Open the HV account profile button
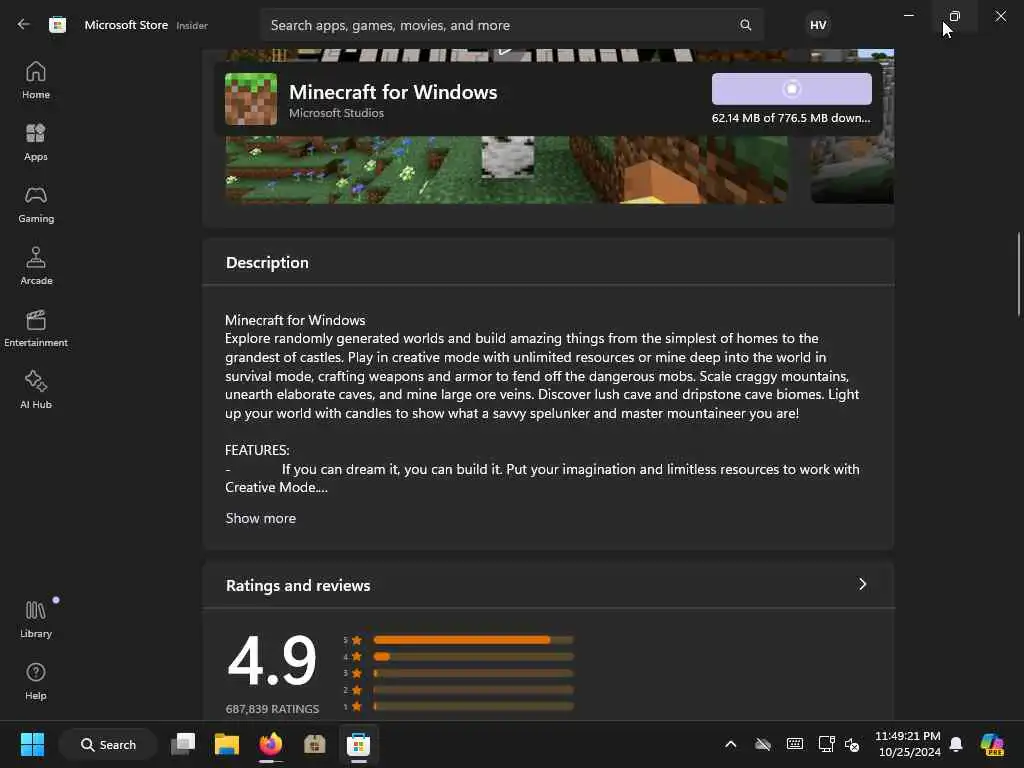This screenshot has height=768, width=1024. point(818,25)
